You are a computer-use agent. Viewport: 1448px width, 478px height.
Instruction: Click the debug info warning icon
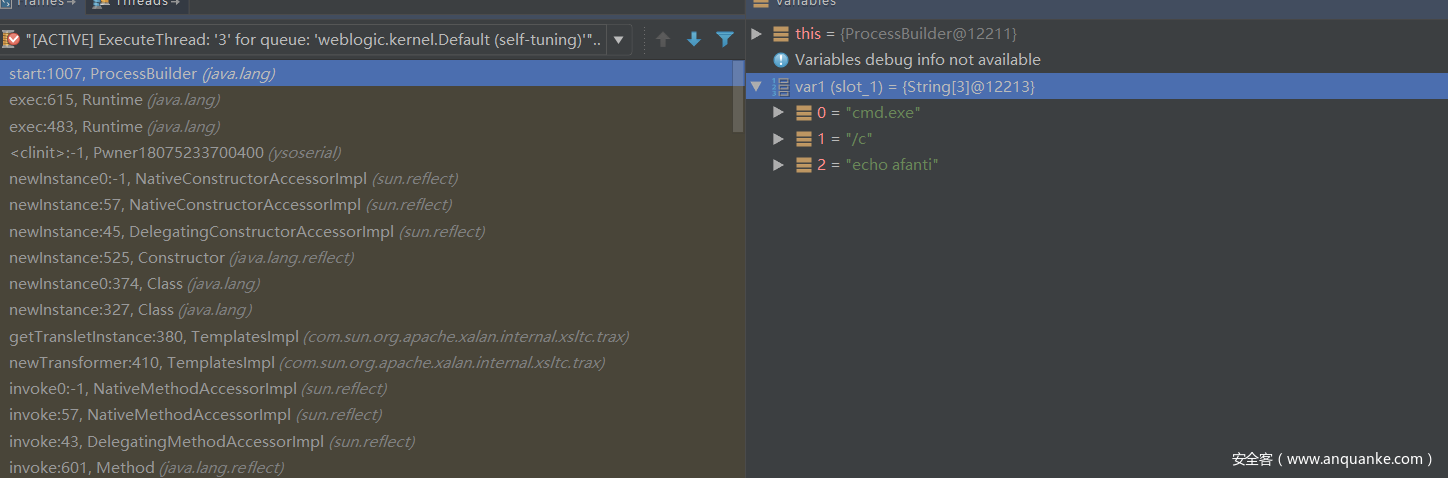point(781,60)
